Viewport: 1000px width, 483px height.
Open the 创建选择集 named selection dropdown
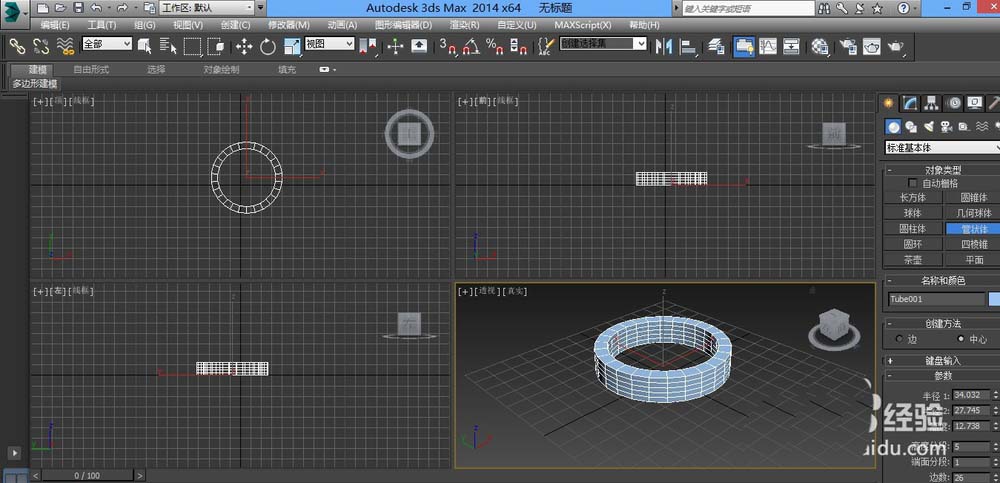point(603,43)
